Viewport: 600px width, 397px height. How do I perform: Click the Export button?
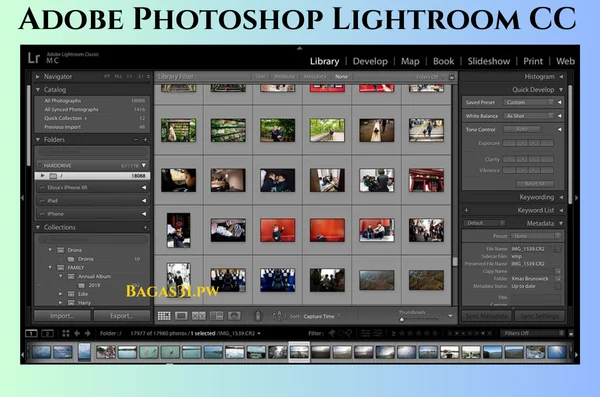122,316
